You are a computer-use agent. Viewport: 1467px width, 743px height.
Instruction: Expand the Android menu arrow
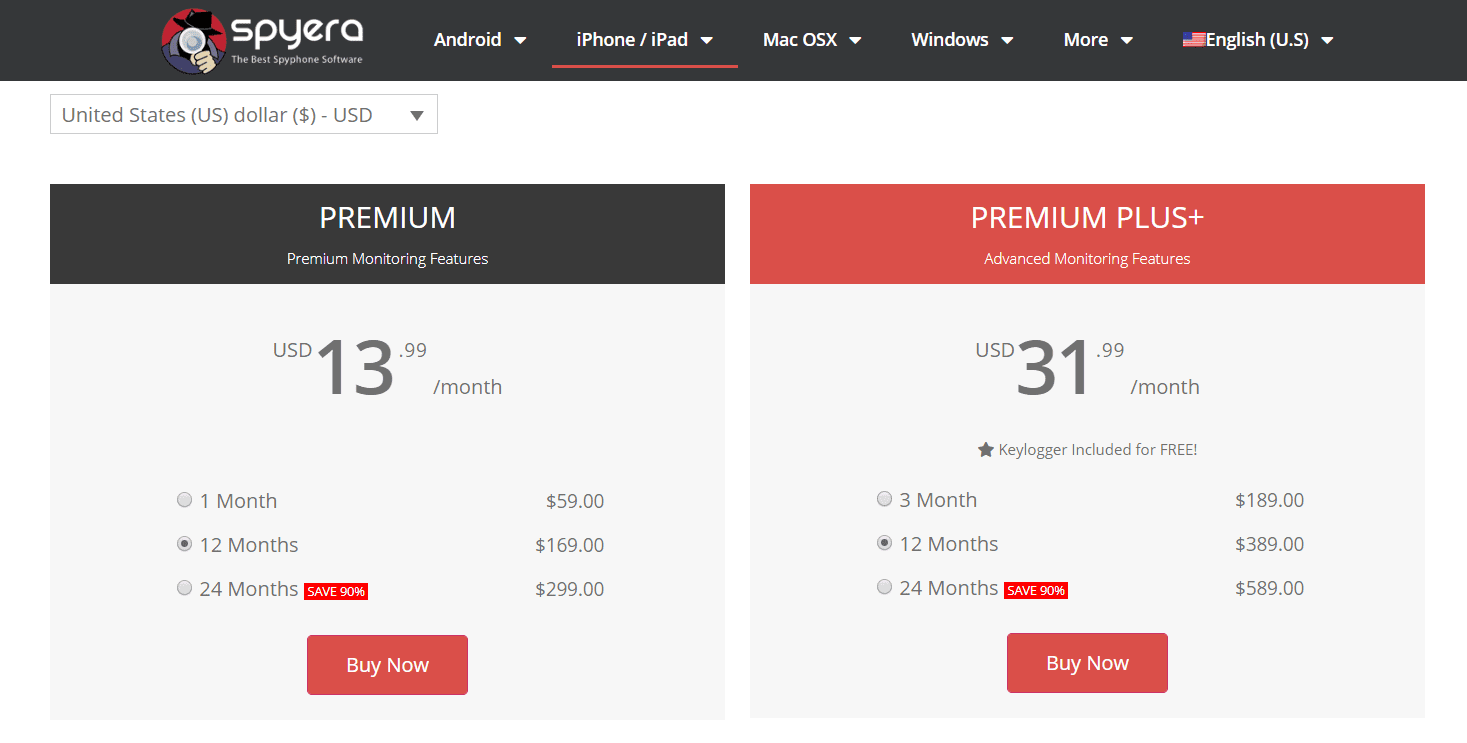pyautogui.click(x=520, y=41)
